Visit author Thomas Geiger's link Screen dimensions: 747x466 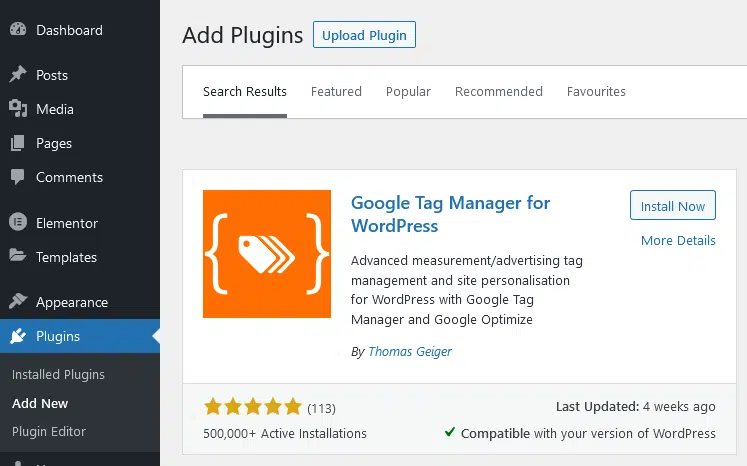click(x=410, y=352)
